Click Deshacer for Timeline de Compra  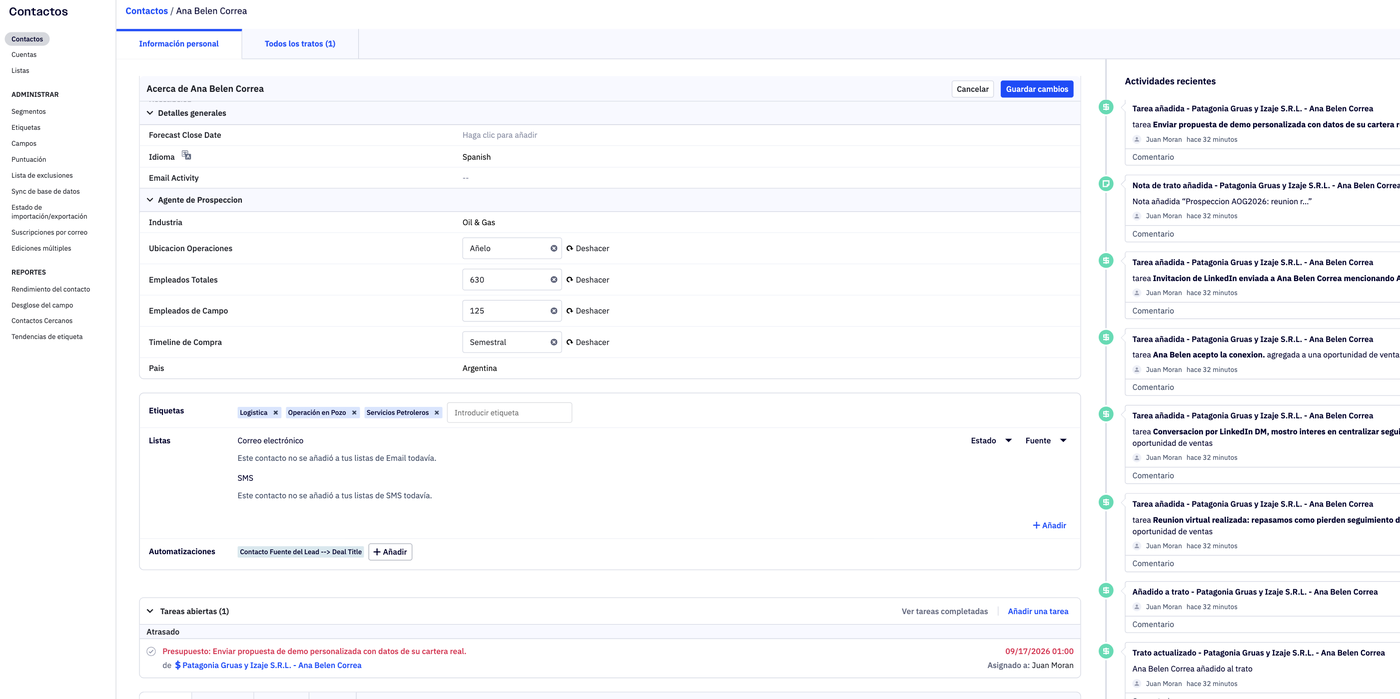tap(588, 342)
